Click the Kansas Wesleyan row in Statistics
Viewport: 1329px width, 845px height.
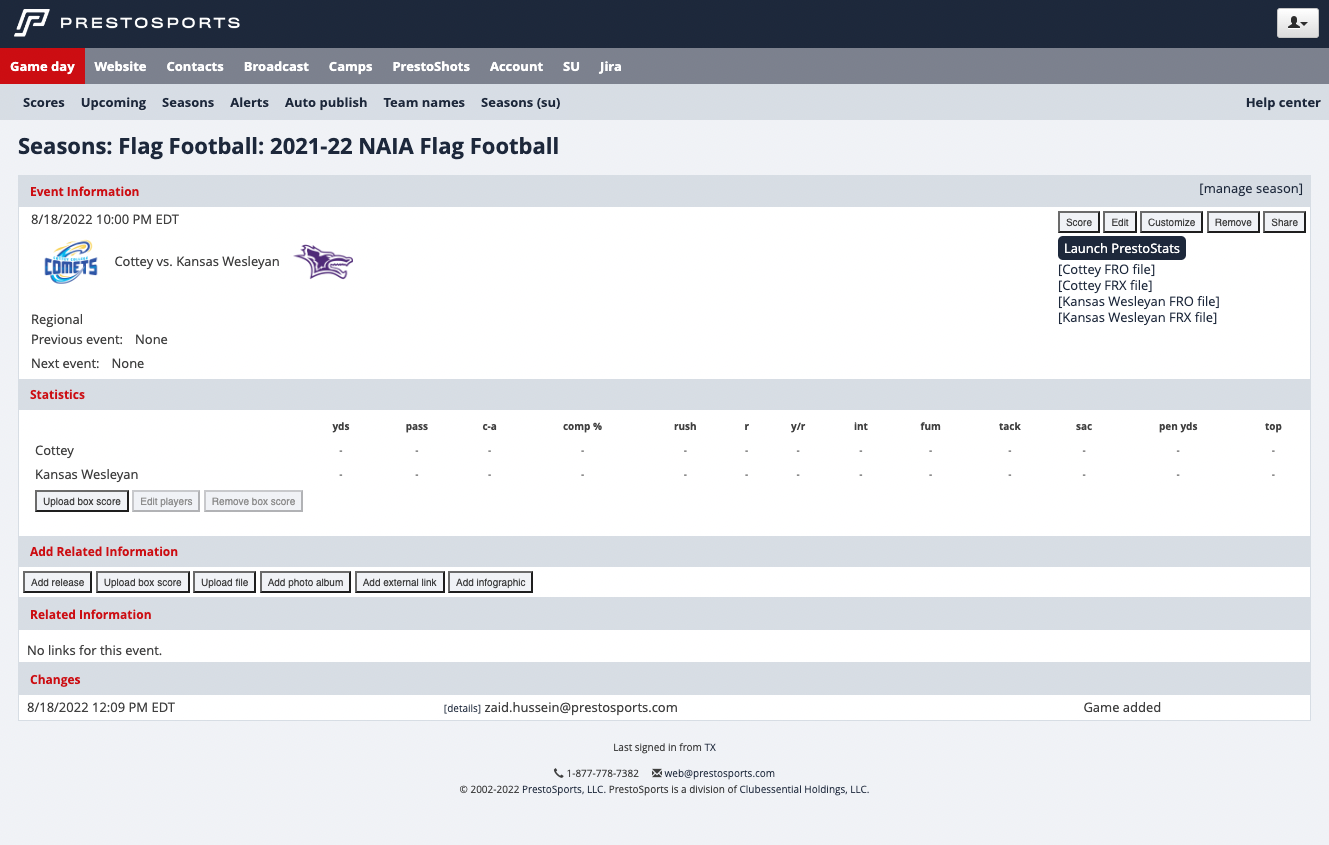[664, 474]
